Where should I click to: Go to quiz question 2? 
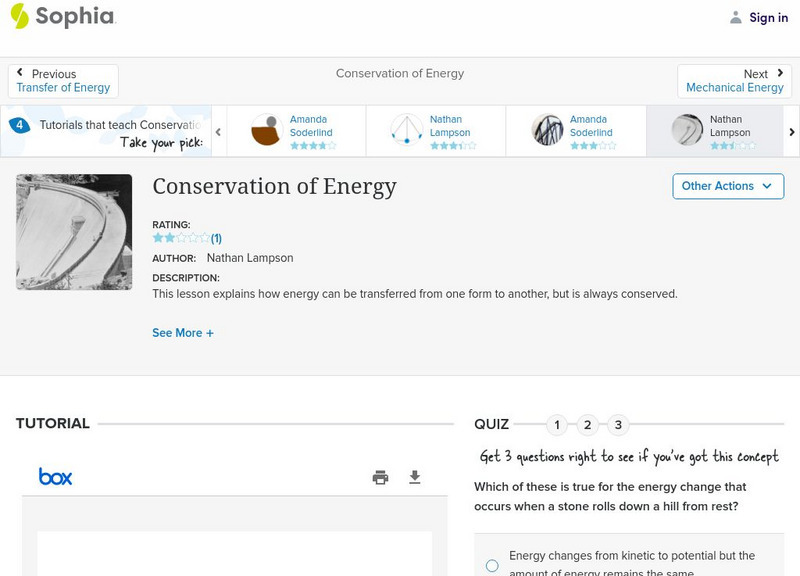tap(588, 425)
